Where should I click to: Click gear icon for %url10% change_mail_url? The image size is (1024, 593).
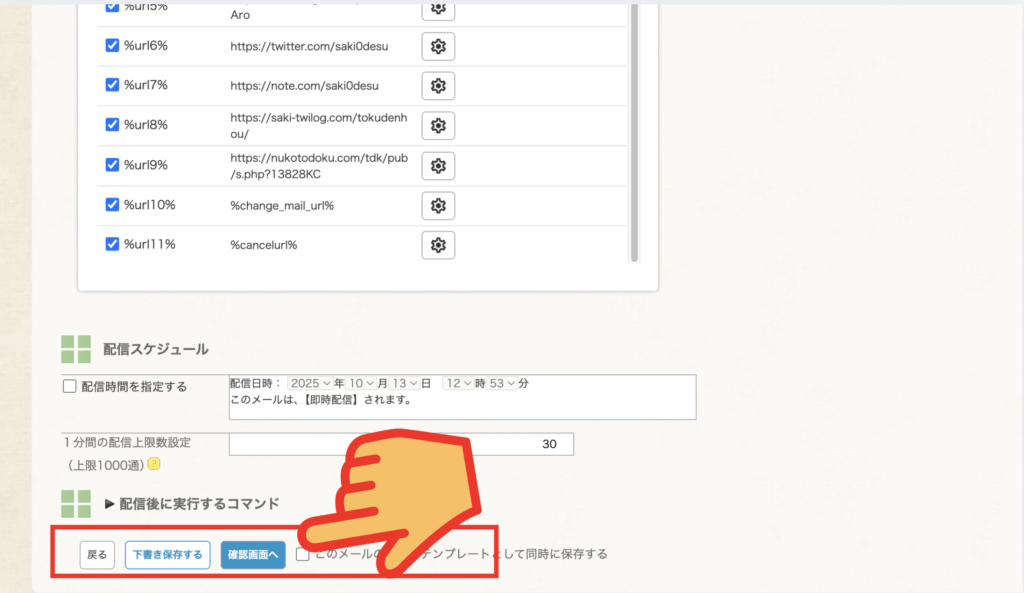(x=438, y=205)
